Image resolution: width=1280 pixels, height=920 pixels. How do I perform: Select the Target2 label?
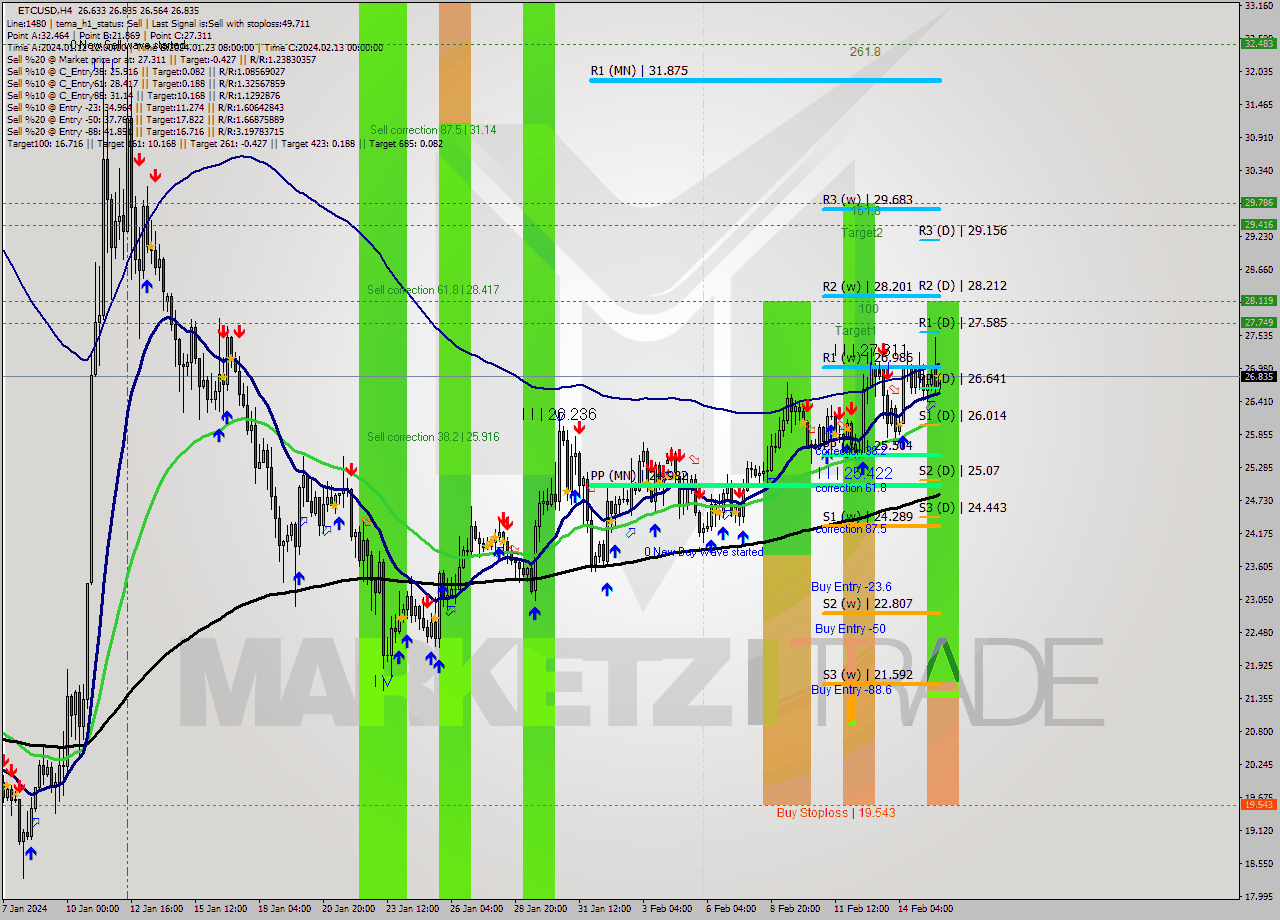tap(862, 233)
